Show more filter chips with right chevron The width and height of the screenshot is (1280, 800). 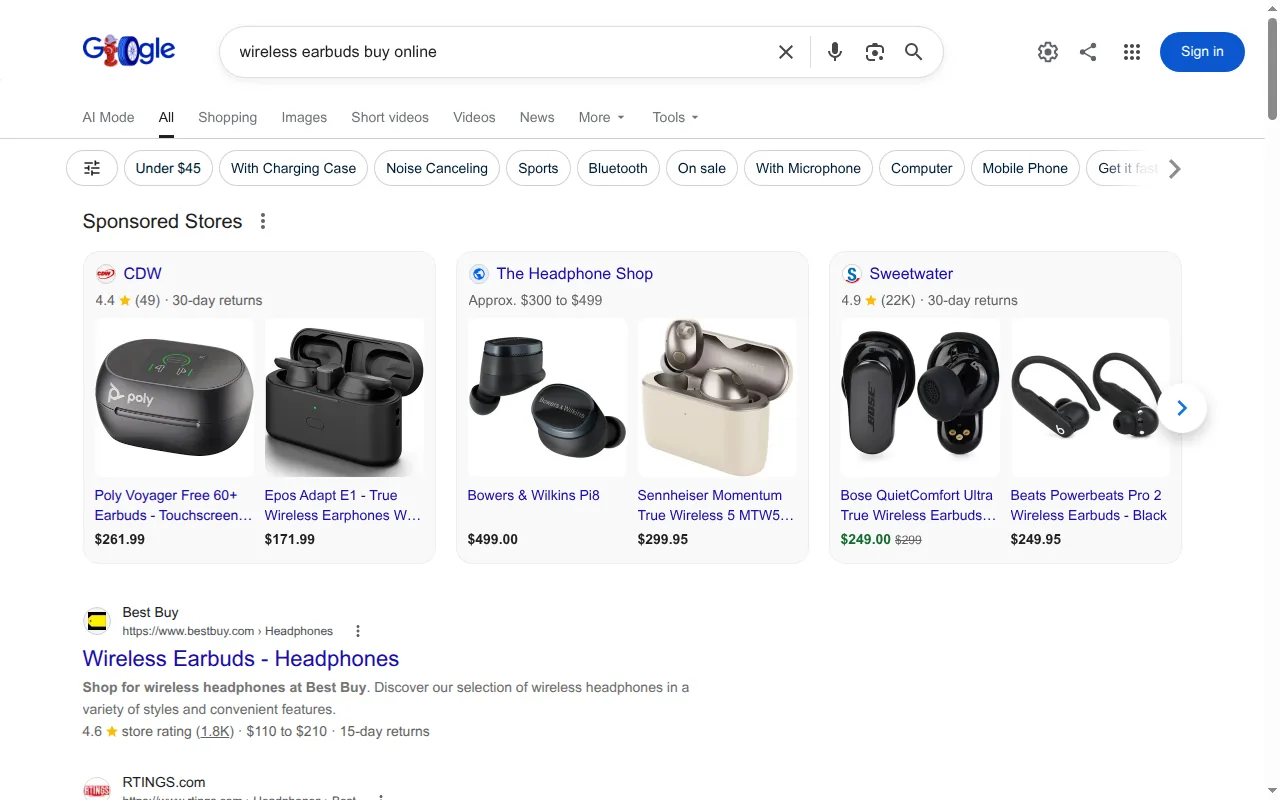tap(1175, 169)
